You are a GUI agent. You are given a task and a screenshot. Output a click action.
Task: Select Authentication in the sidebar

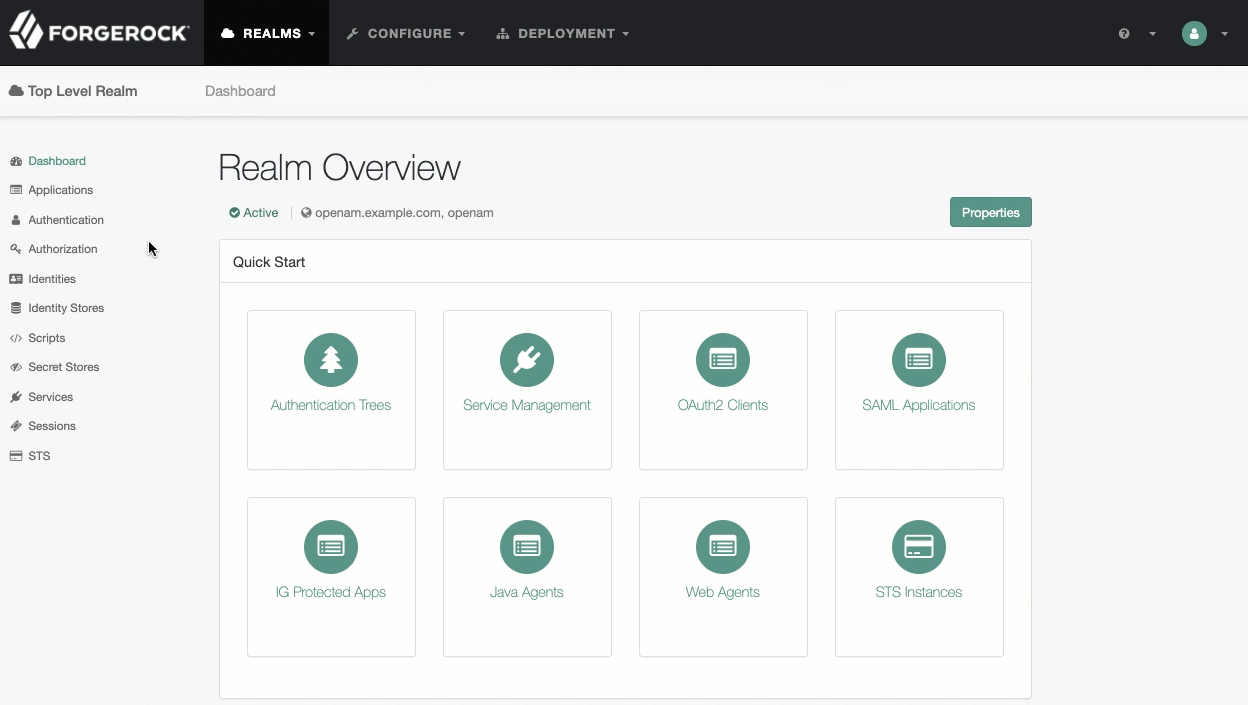coord(66,220)
